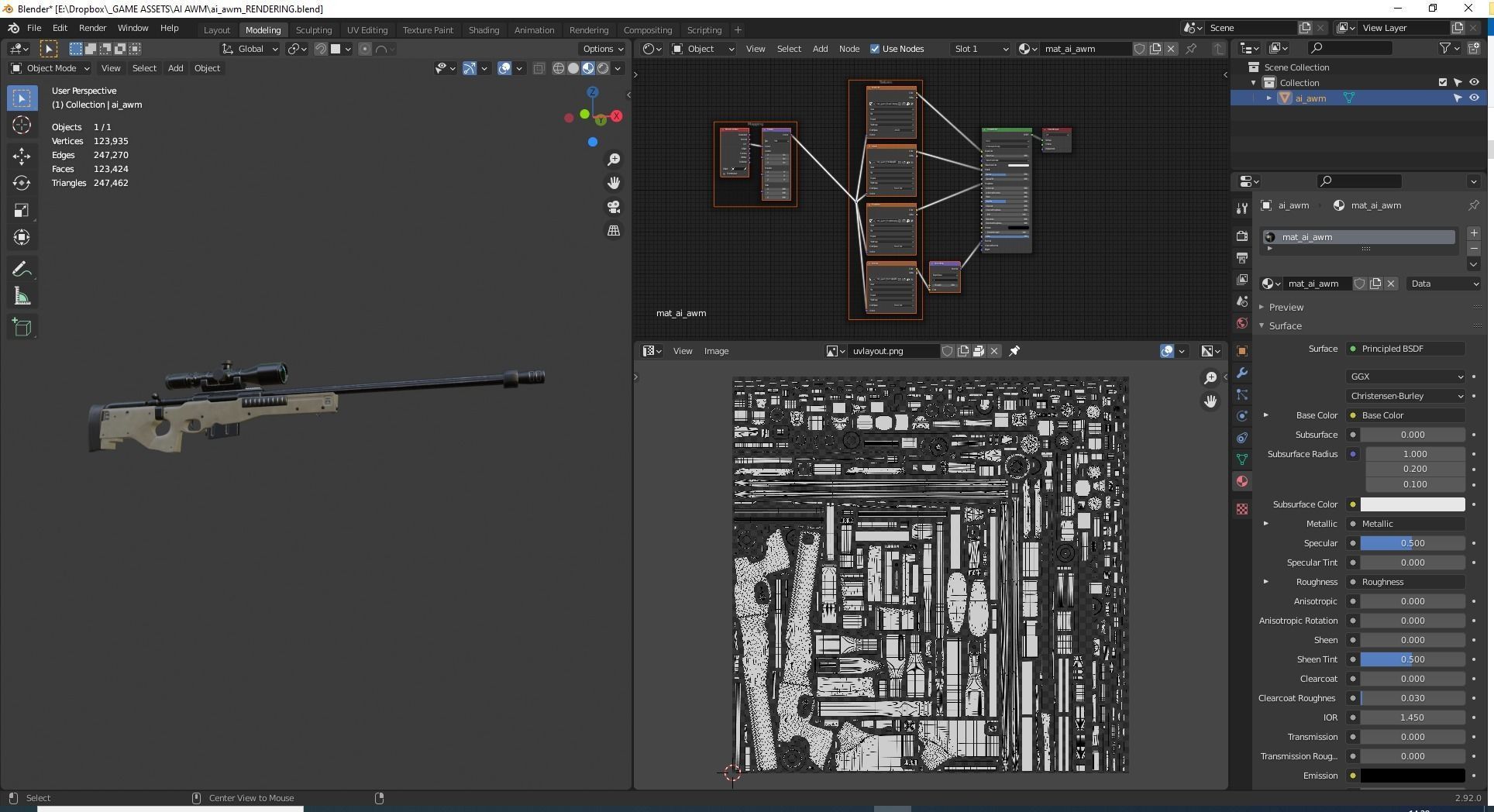Screen dimensions: 1494x812
Task: Click the Subsurface Color swatch
Action: (1412, 504)
